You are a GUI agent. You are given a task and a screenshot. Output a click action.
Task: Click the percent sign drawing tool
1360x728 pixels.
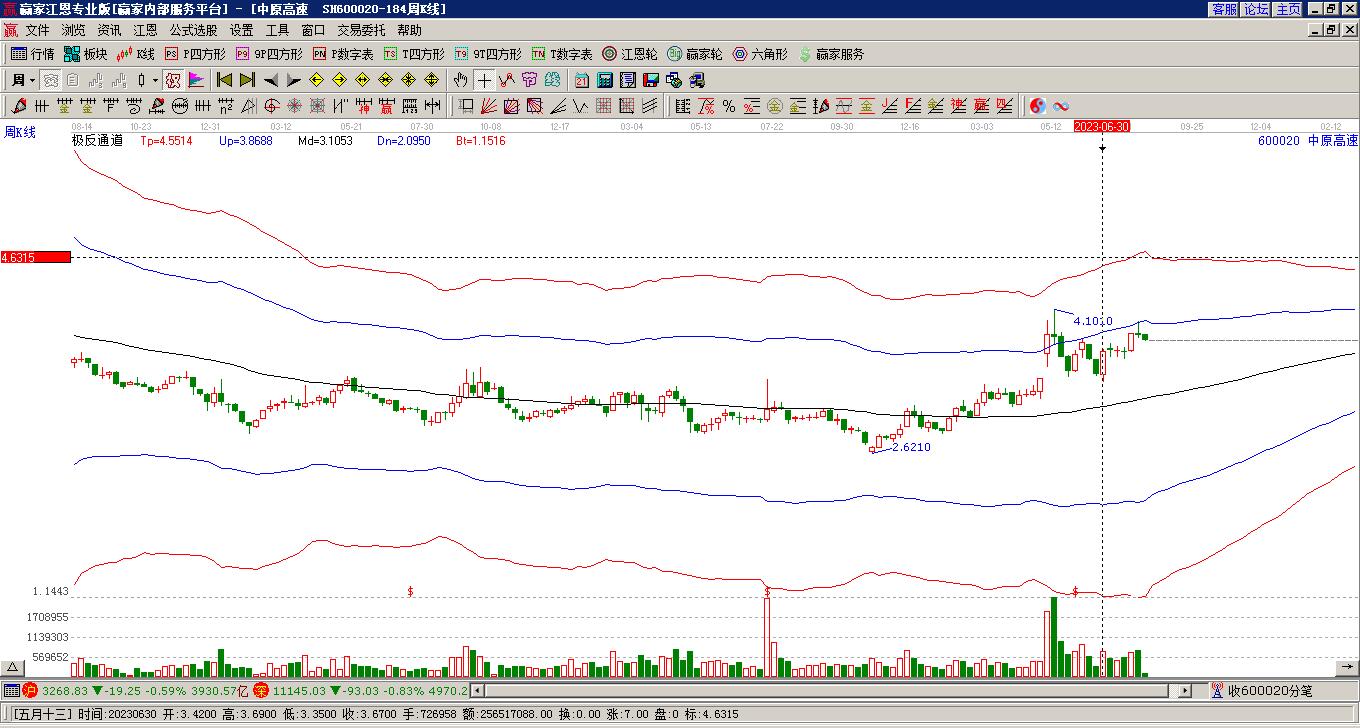[729, 106]
